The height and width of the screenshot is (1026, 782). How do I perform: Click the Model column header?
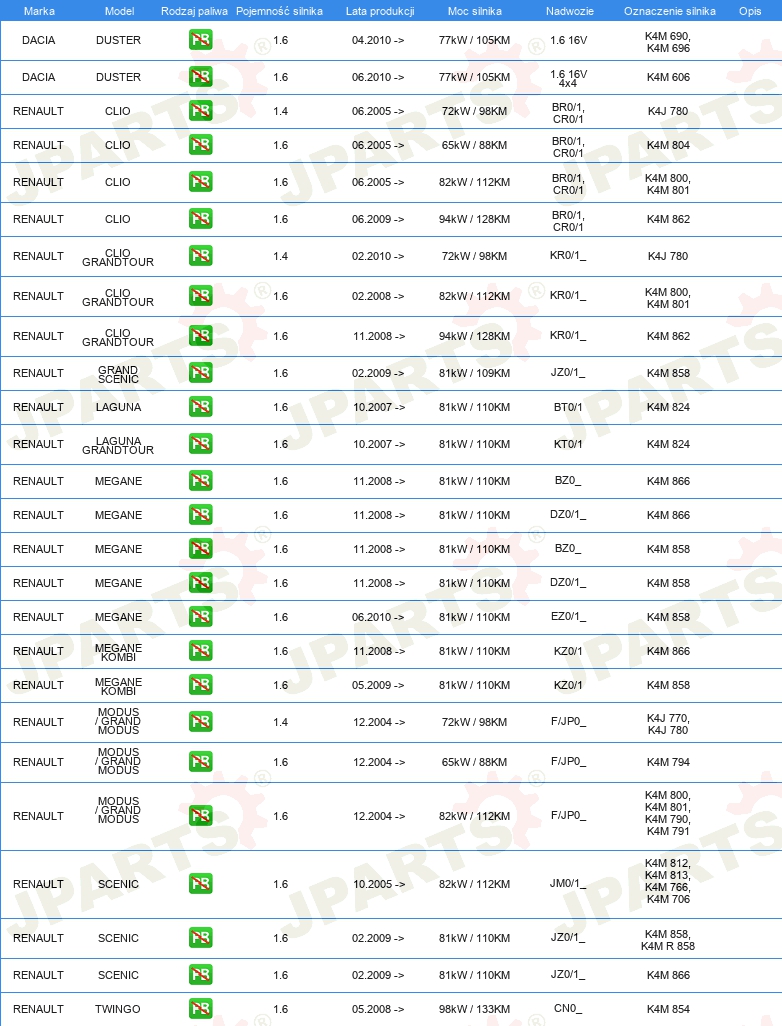click(x=120, y=11)
